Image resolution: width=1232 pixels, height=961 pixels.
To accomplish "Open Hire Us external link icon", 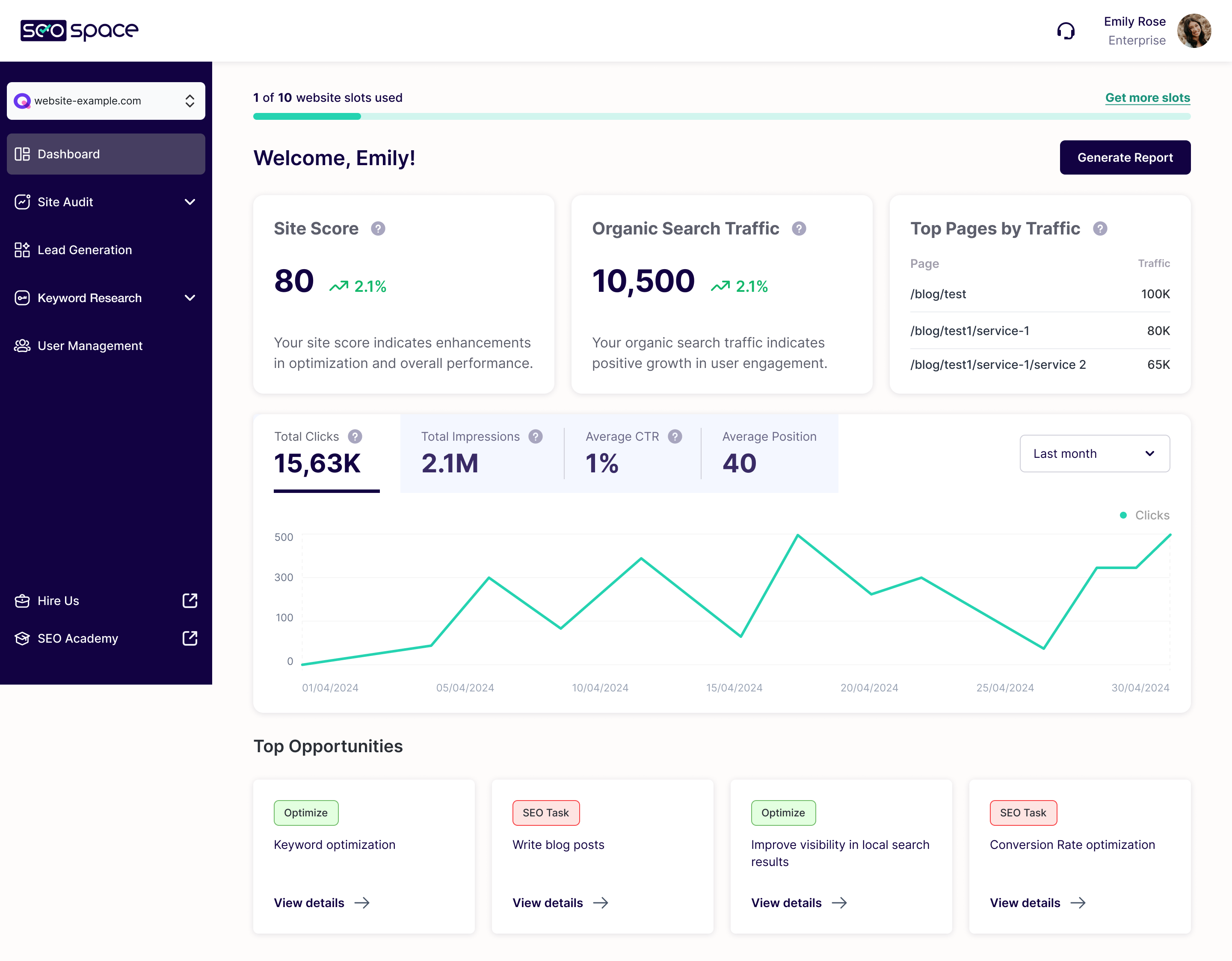I will [x=190, y=600].
